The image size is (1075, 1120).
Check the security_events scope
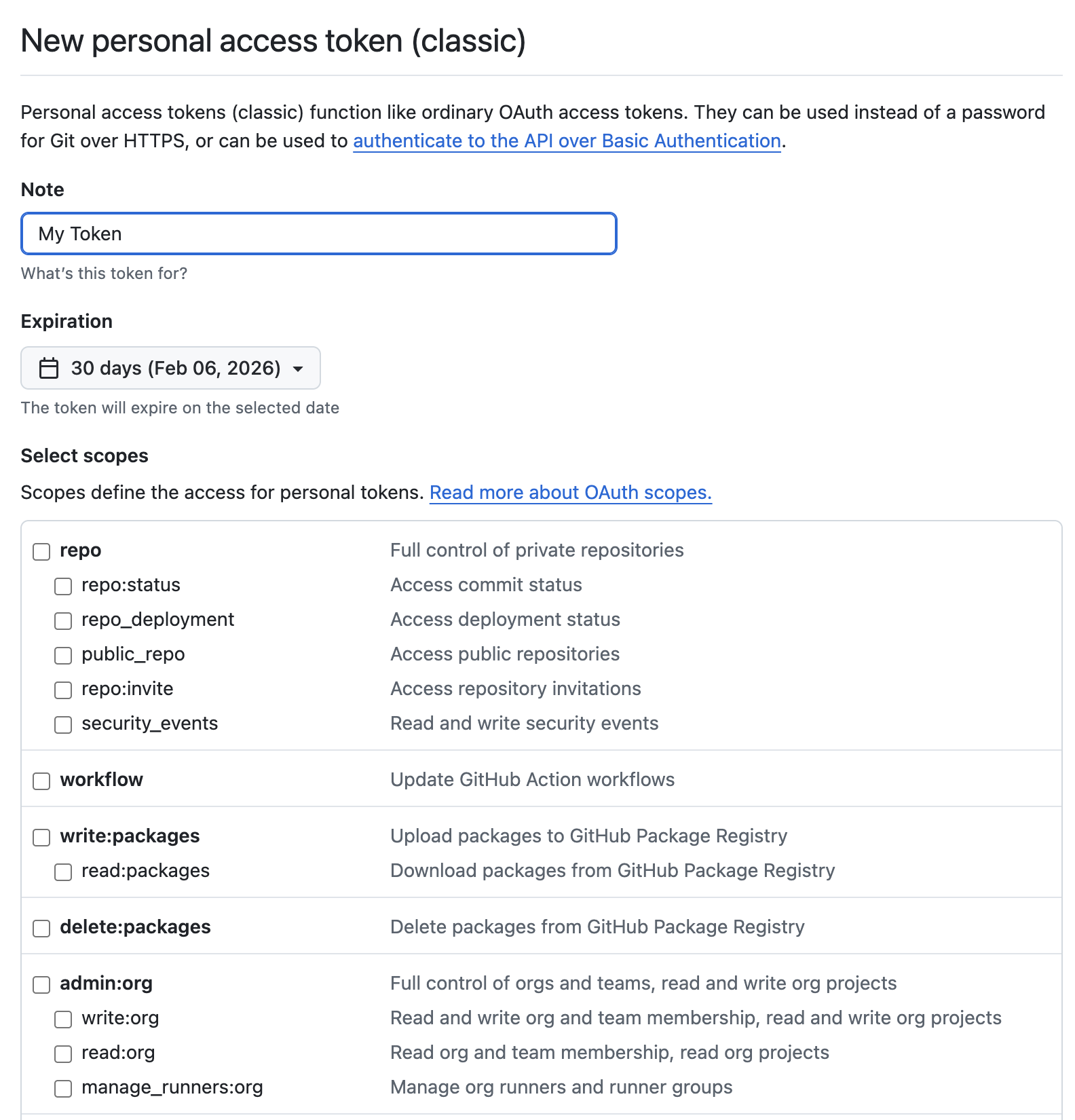(x=63, y=724)
